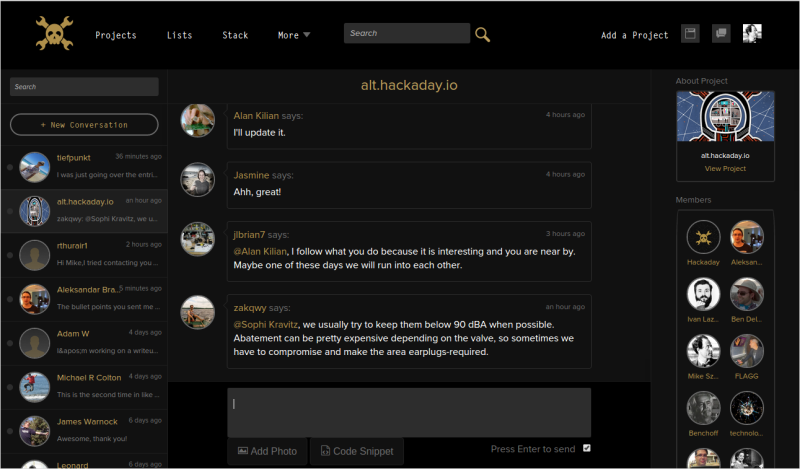The image size is (800, 469).
Task: Follow the View Project link
Action: [x=725, y=169]
